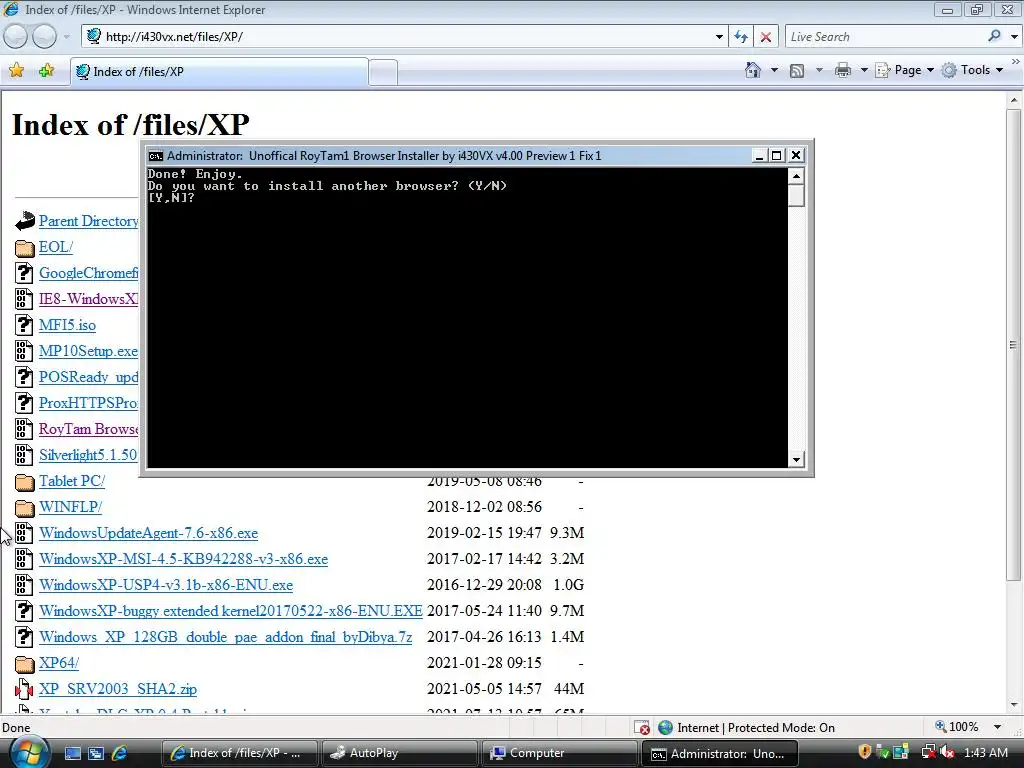Click the zip archive icon beside XP_SRV2003_SHA2.zip
Viewport: 1024px width, 768px height.
[24, 689]
